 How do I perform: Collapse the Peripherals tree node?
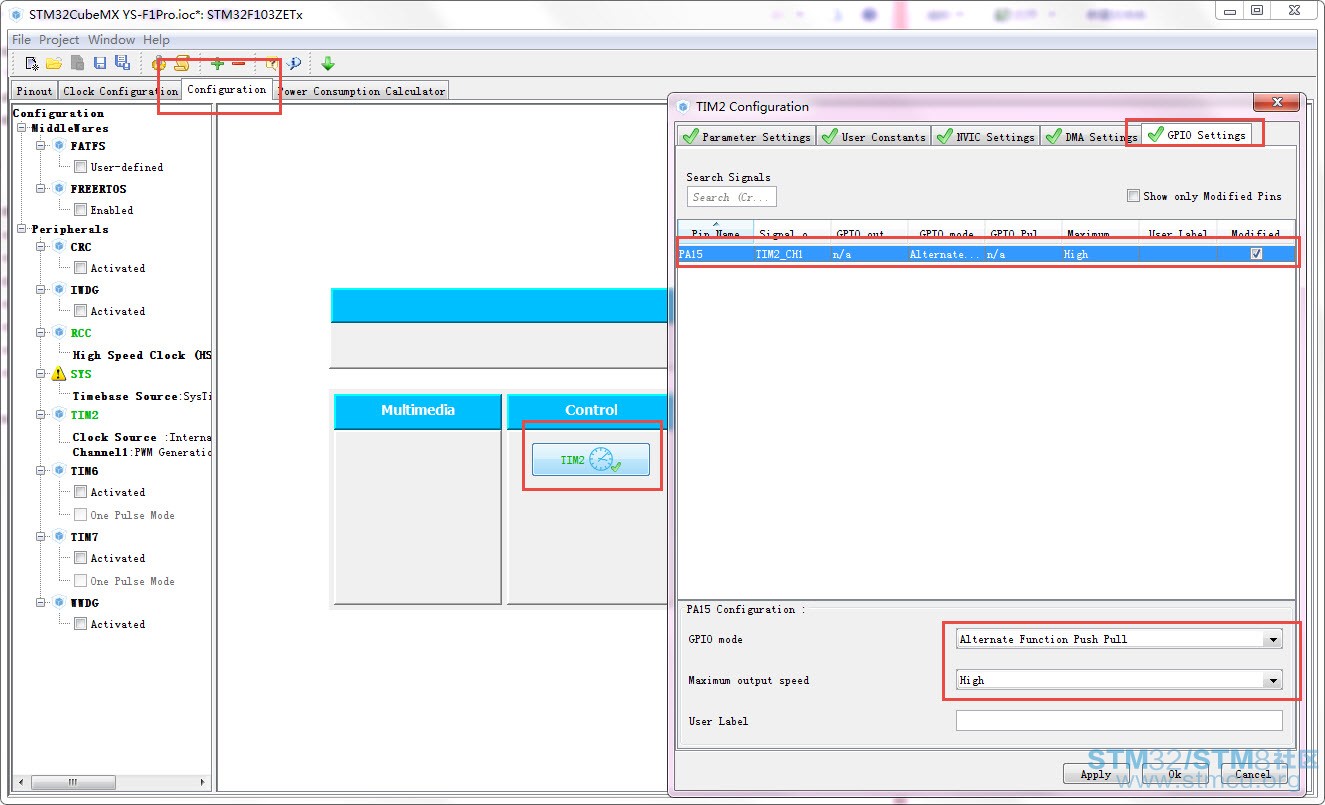click(22, 229)
